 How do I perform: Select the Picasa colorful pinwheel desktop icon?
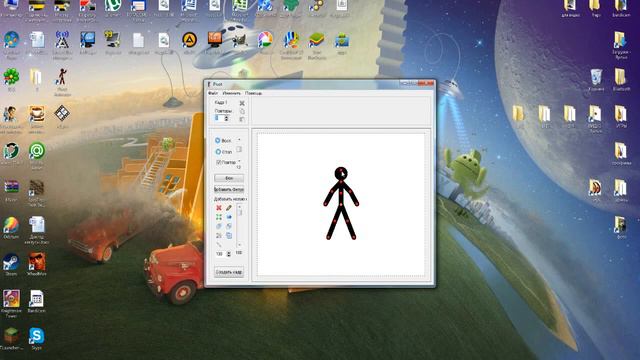265,40
